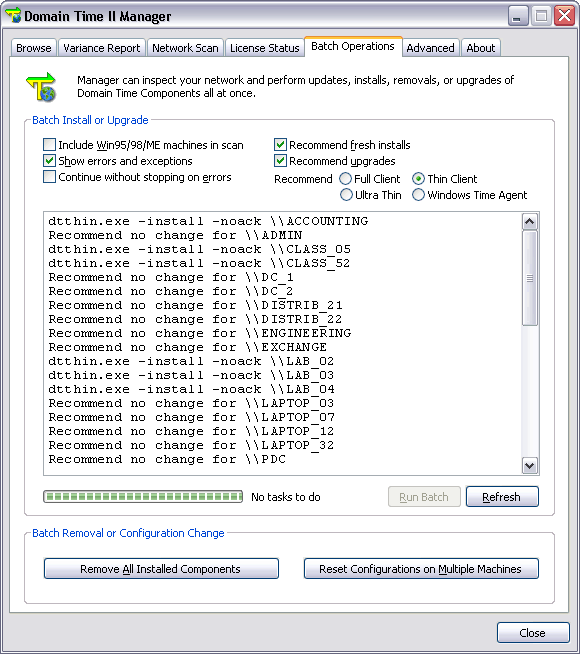Select the \\LAPTOP_07 line
Screen dimensions: 580x654
[x=191, y=417]
